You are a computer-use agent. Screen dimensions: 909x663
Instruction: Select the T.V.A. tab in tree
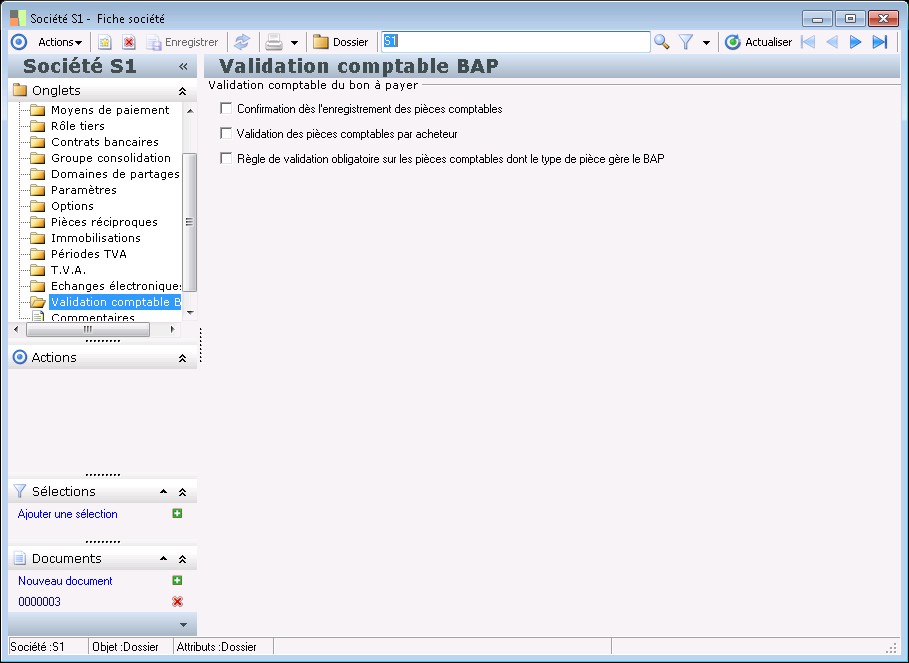tap(68, 270)
